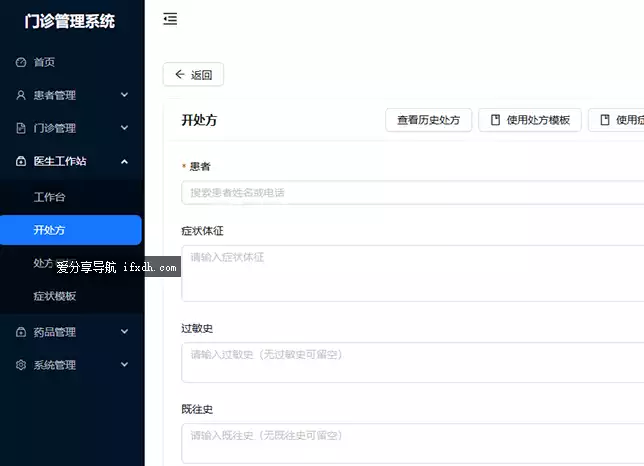
Task: Click the 药品管理 medicine box icon
Action: pyautogui.click(x=21, y=332)
